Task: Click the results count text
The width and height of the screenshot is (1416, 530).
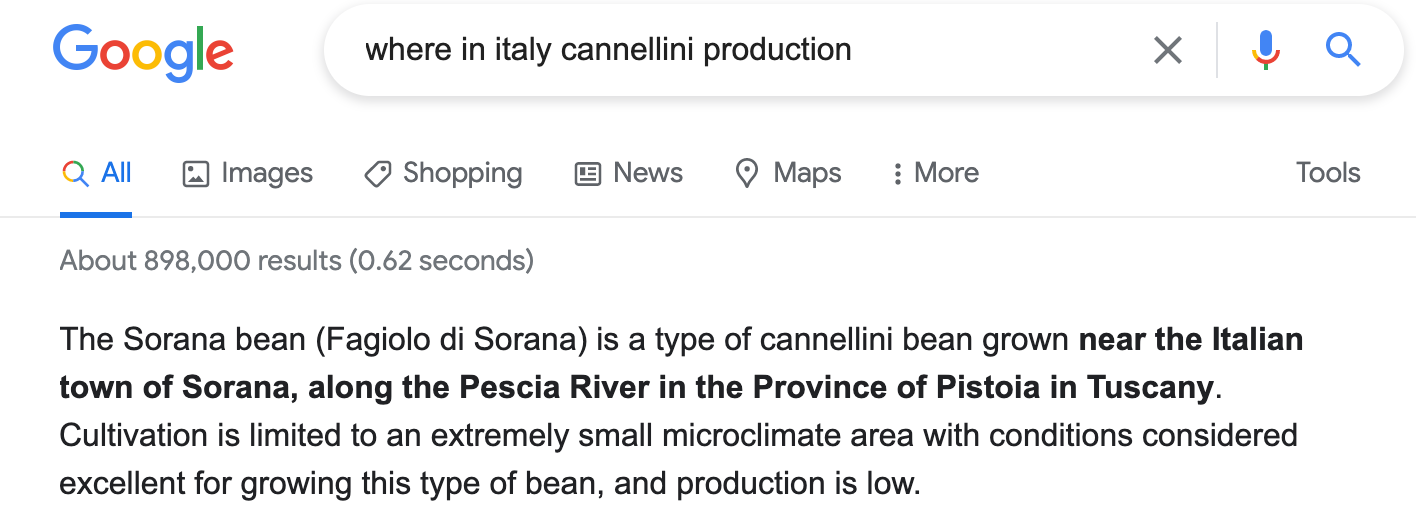Action: [x=297, y=261]
